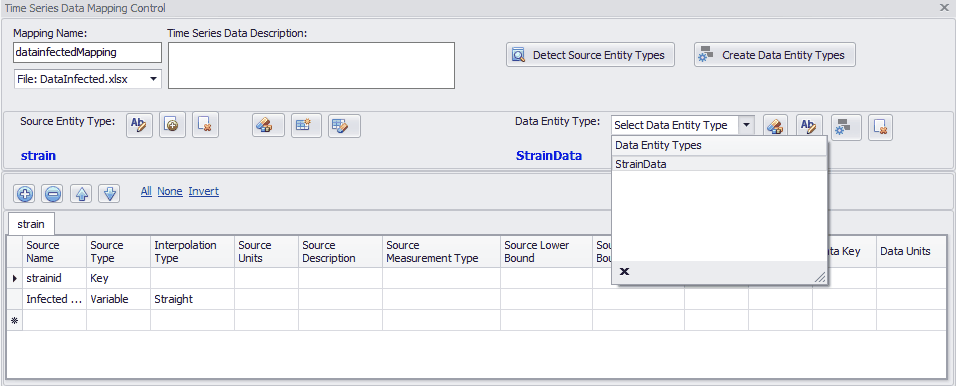The width and height of the screenshot is (956, 386).
Task: Add a row with the blue plus icon
Action: point(25,194)
